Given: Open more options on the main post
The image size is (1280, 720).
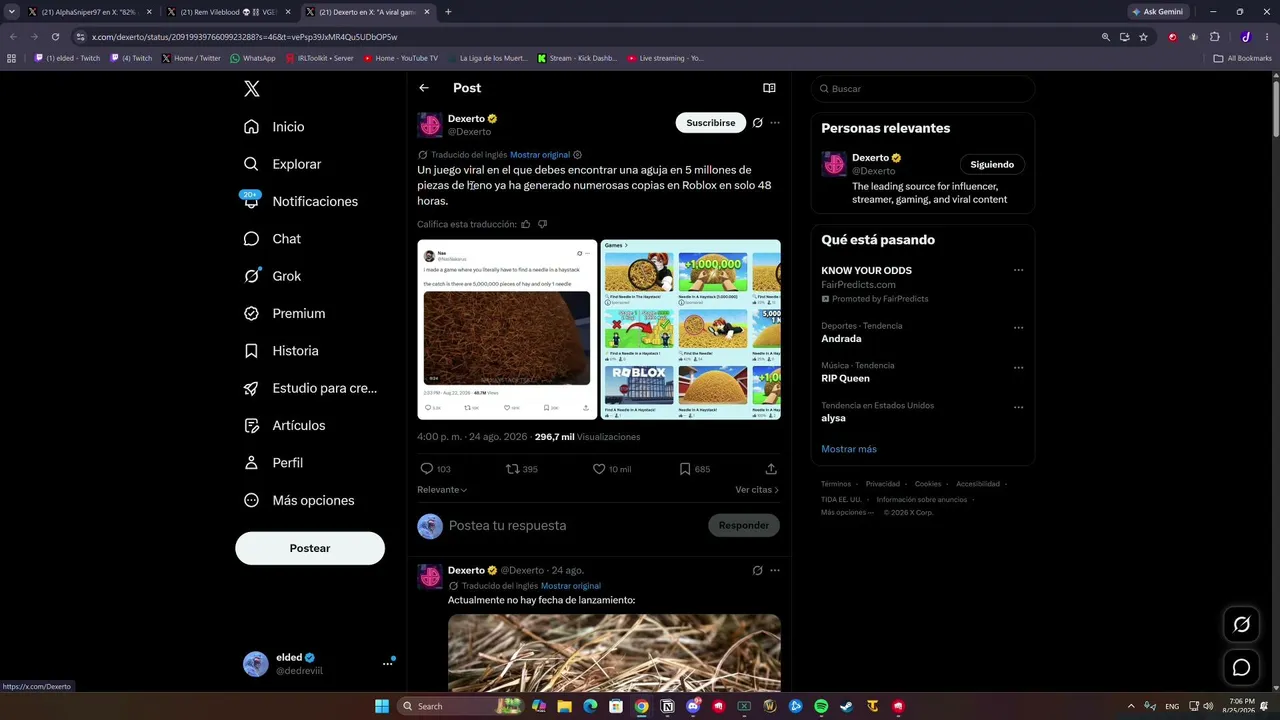Looking at the screenshot, I should coord(775,123).
